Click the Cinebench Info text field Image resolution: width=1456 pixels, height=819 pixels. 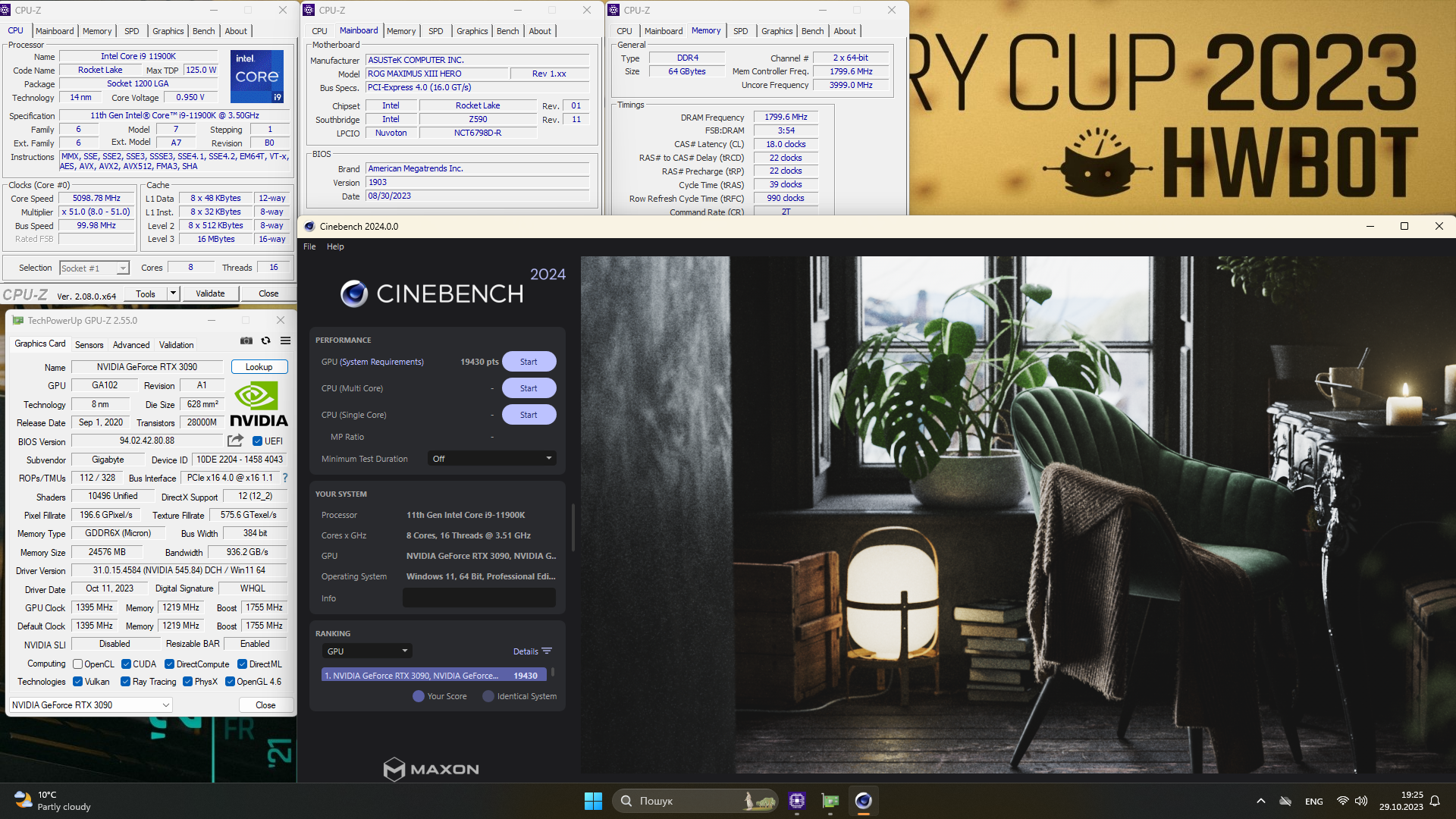479,598
